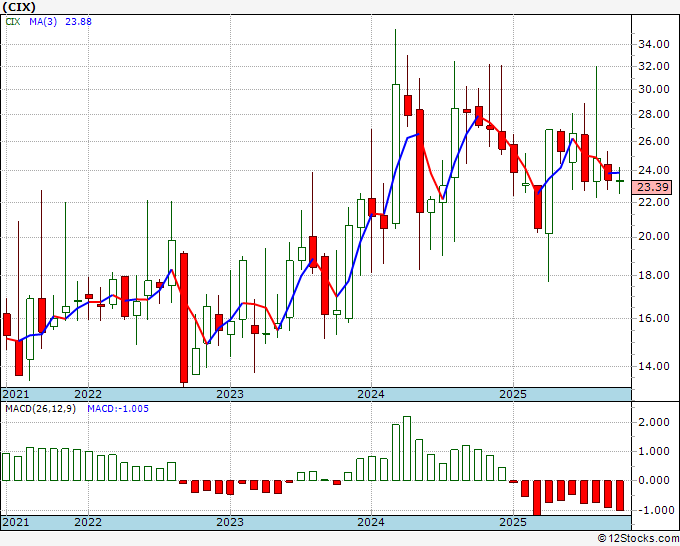This screenshot has height=546, width=680.
Task: Click the large red candlestick before 2023
Action: [x=184, y=318]
